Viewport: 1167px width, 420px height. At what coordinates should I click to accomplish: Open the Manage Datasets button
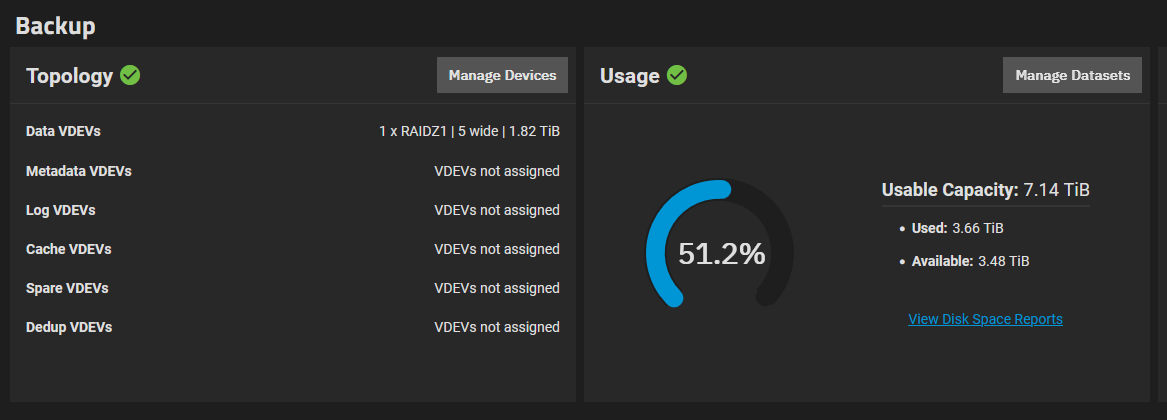(x=1072, y=75)
